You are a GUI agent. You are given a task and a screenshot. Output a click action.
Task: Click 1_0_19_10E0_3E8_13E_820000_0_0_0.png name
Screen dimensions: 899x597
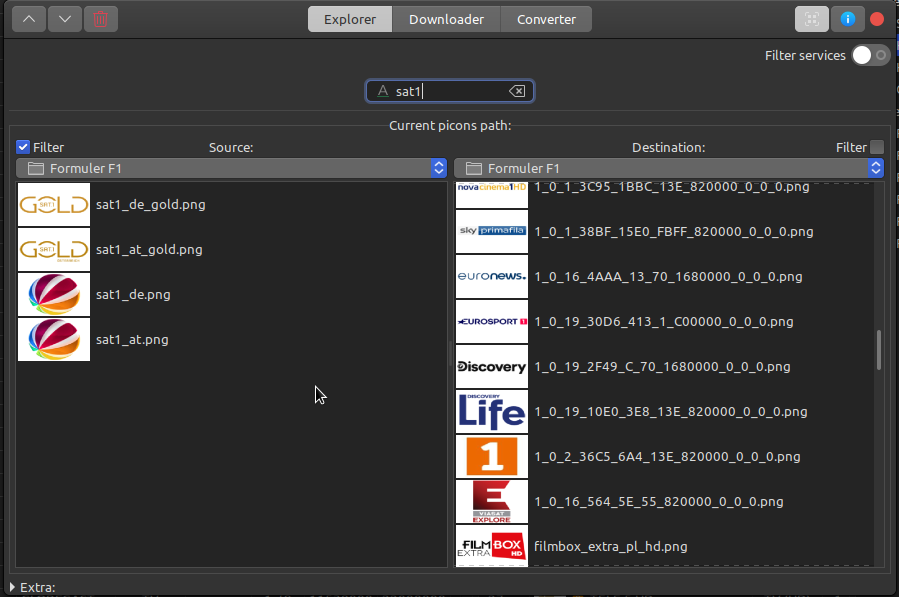click(671, 412)
